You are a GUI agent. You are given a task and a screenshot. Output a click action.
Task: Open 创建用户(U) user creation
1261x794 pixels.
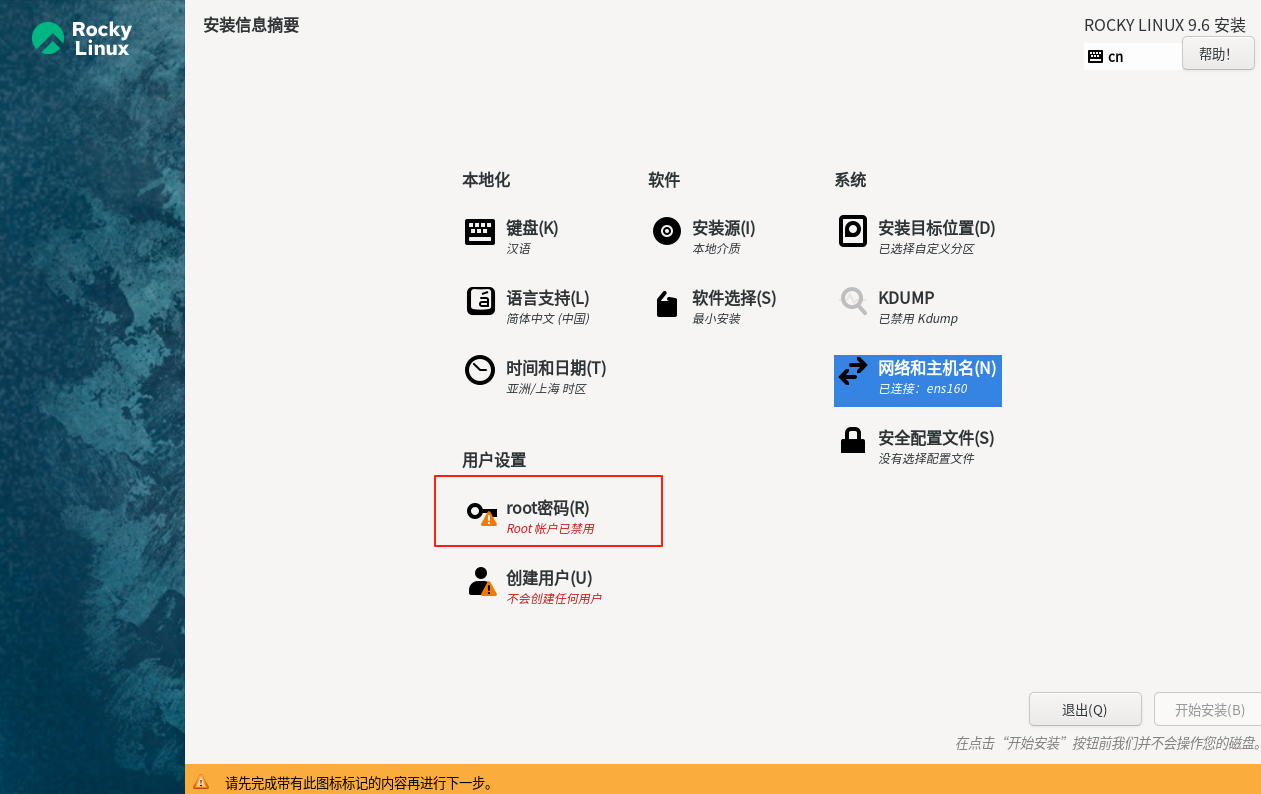pos(549,578)
